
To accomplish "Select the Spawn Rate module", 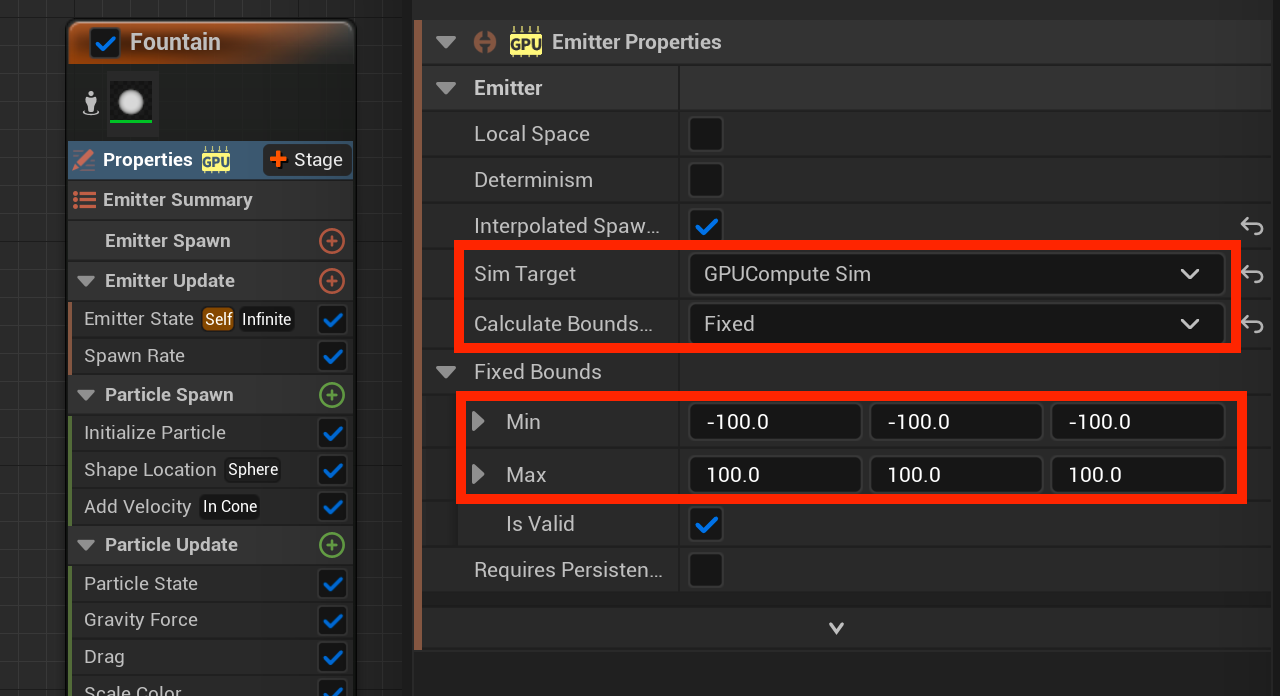I will 135,356.
